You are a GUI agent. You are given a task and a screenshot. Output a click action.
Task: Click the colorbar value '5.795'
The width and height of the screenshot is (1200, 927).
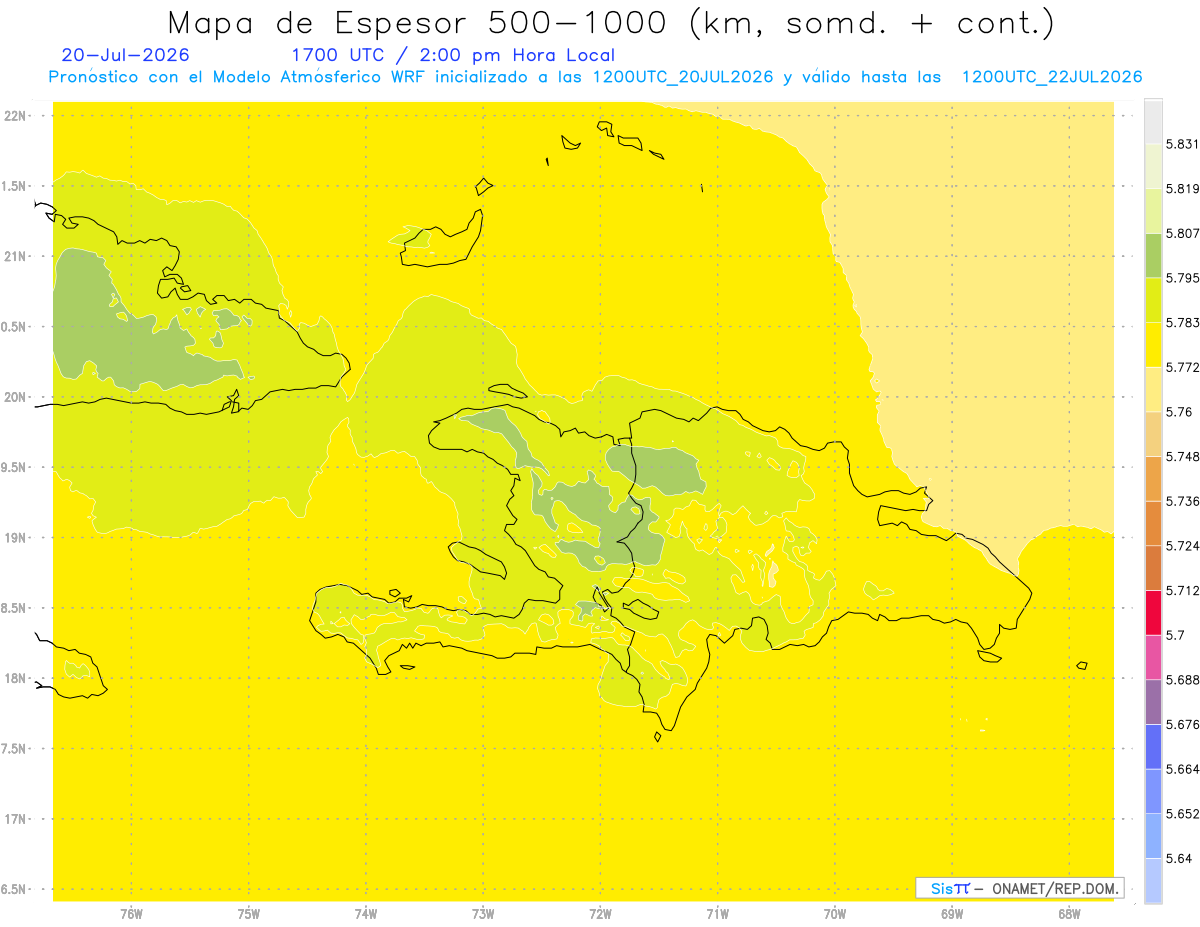point(1183,278)
